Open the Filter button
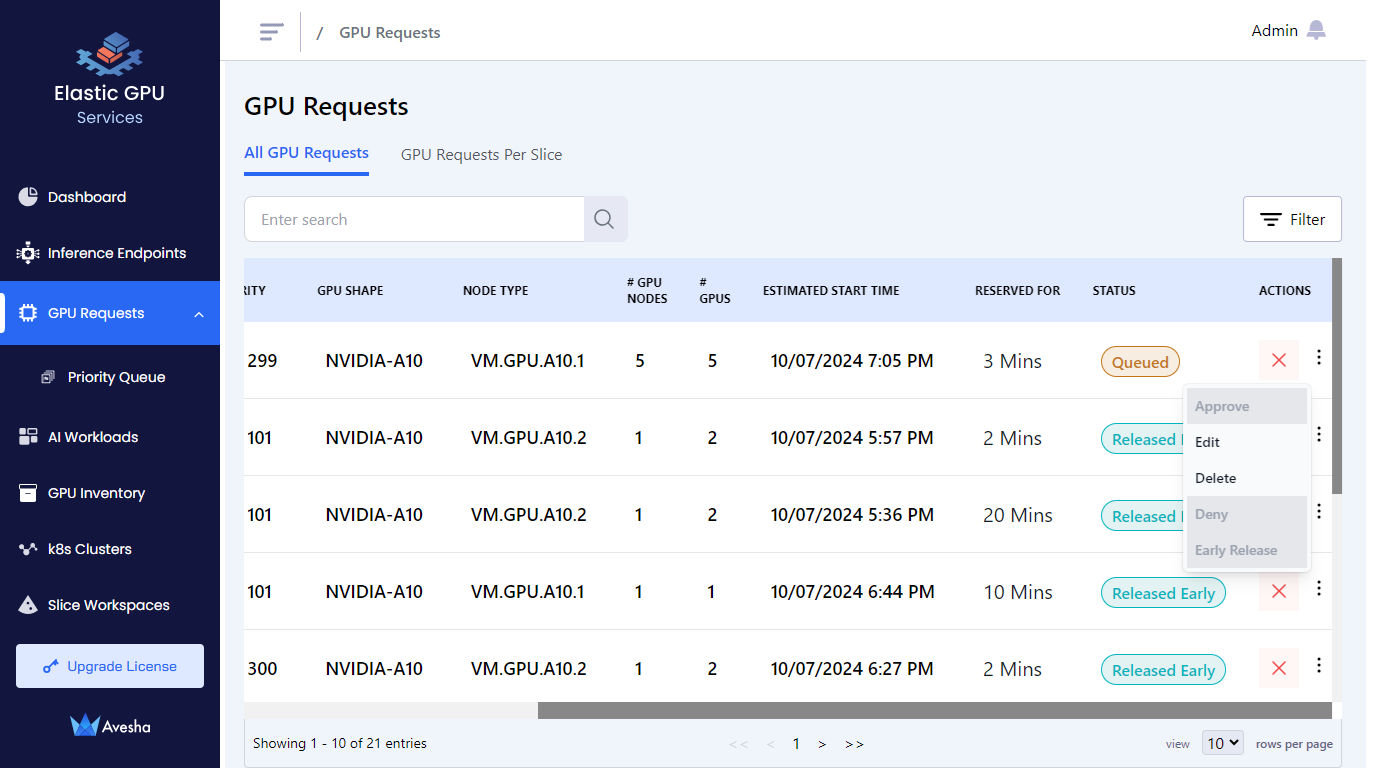1375x782 pixels. [x=1292, y=219]
